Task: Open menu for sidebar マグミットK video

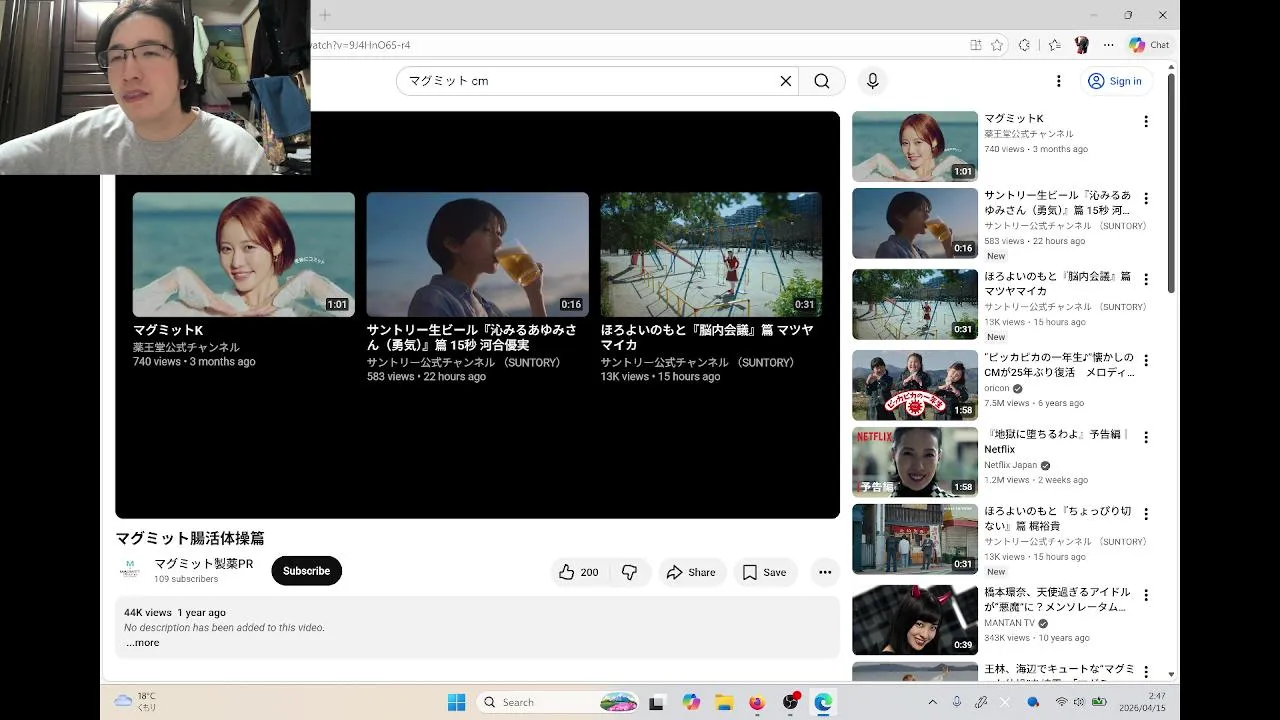Action: (x=1146, y=121)
